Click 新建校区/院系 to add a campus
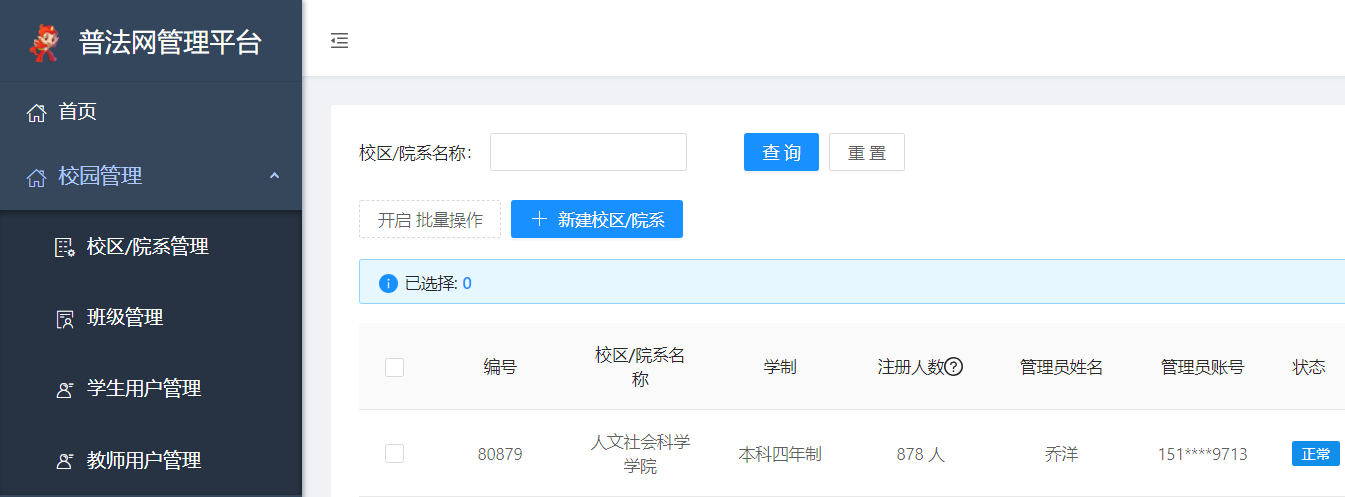This screenshot has height=497, width=1345. pos(596,220)
